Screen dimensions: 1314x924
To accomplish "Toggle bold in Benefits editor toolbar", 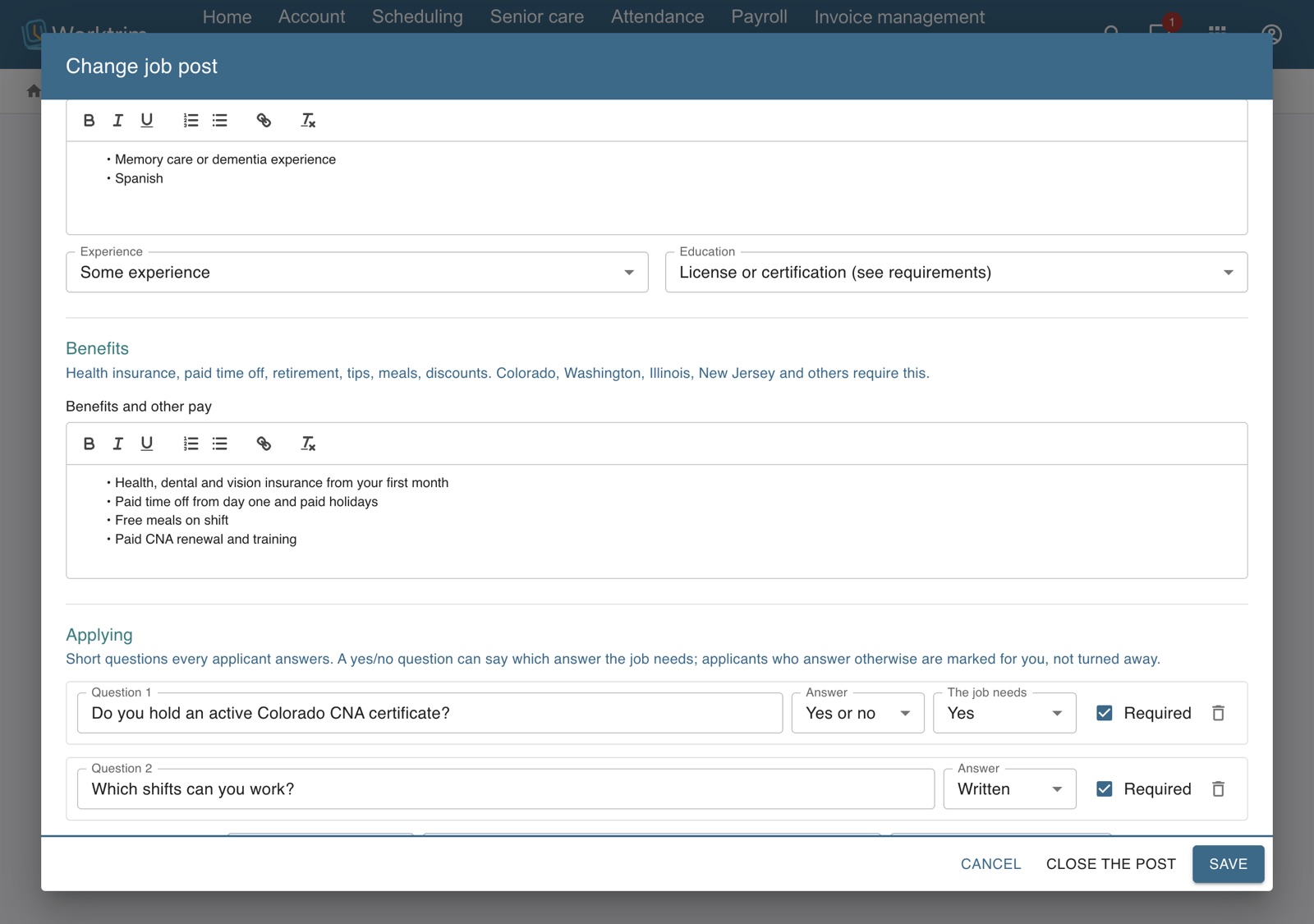I will [x=89, y=444].
